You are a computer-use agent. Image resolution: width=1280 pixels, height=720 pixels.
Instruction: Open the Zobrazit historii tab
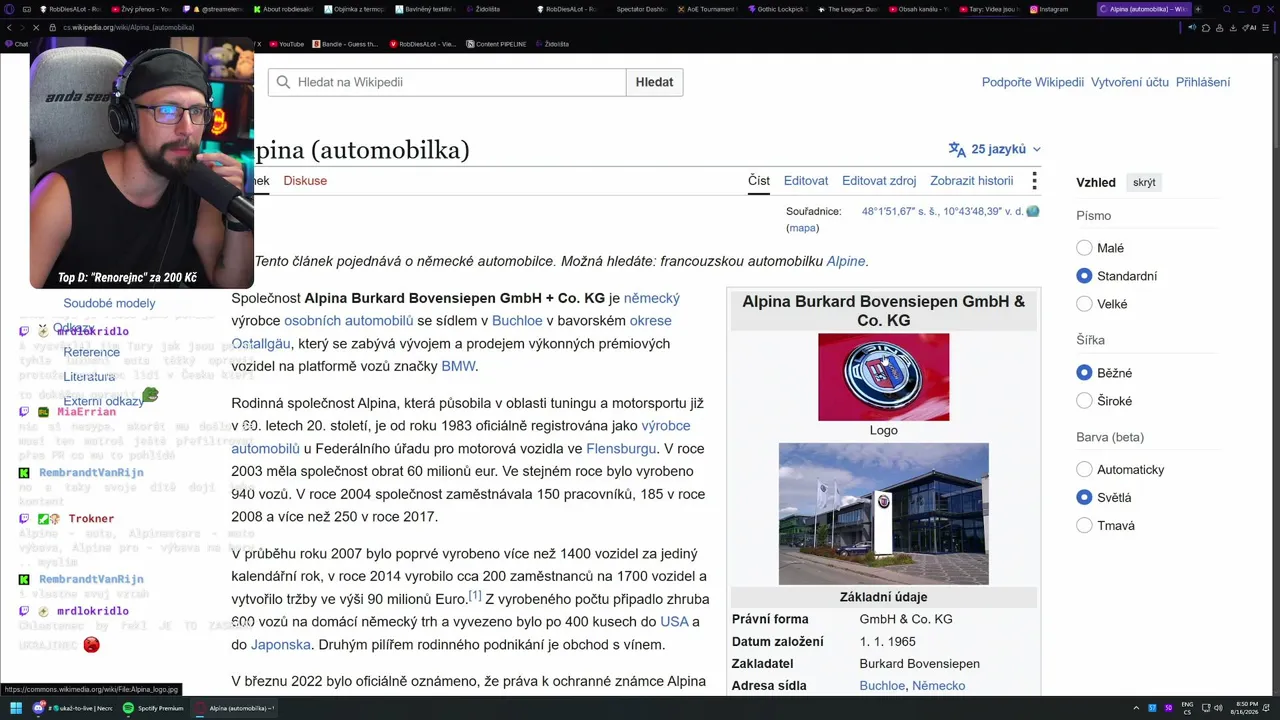pyautogui.click(x=972, y=181)
